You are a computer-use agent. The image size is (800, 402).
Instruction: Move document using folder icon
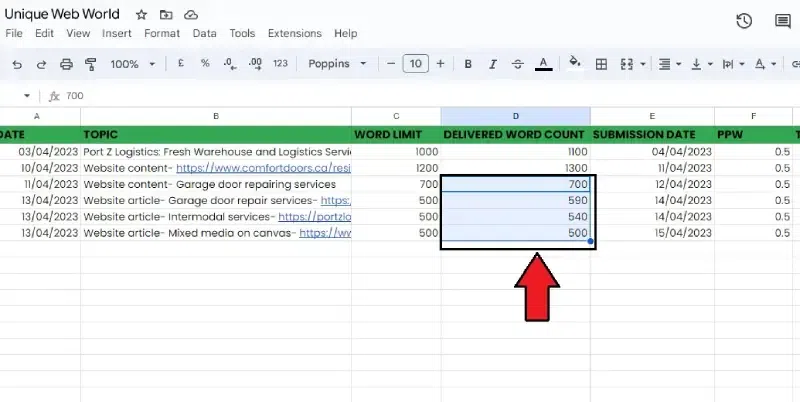coord(166,15)
